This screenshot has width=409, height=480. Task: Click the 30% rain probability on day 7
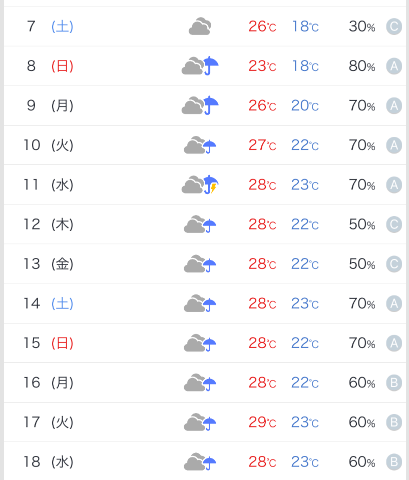[362, 26]
